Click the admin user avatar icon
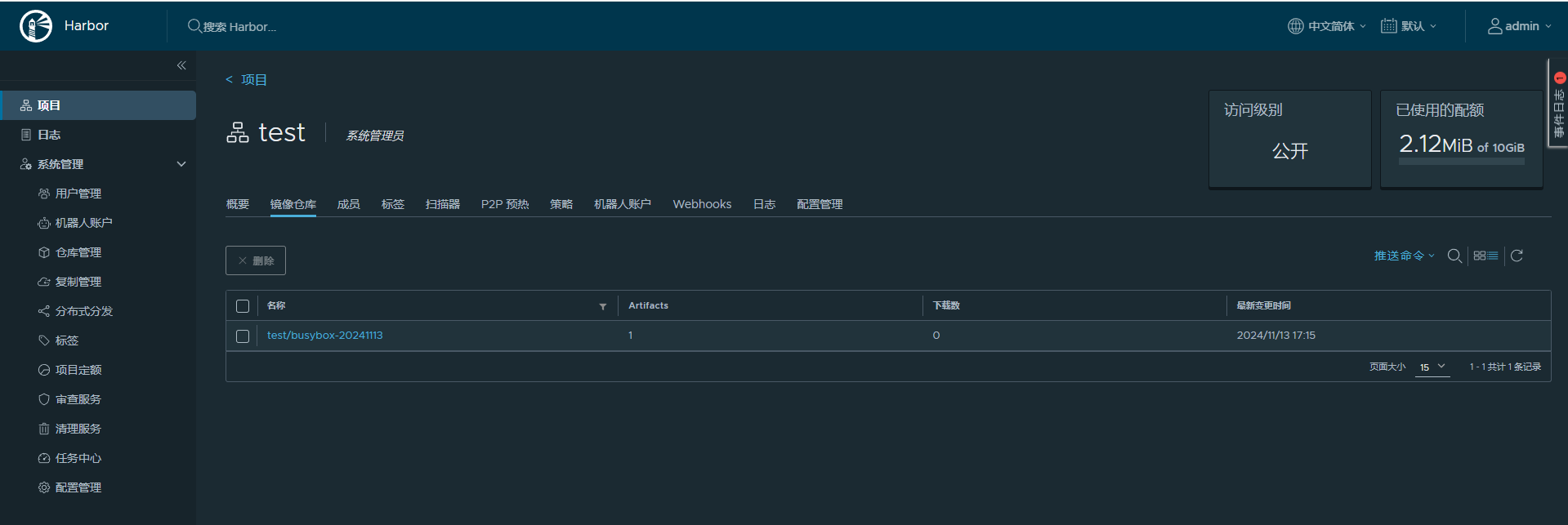Screen dimensions: 1568x525 (1494, 26)
